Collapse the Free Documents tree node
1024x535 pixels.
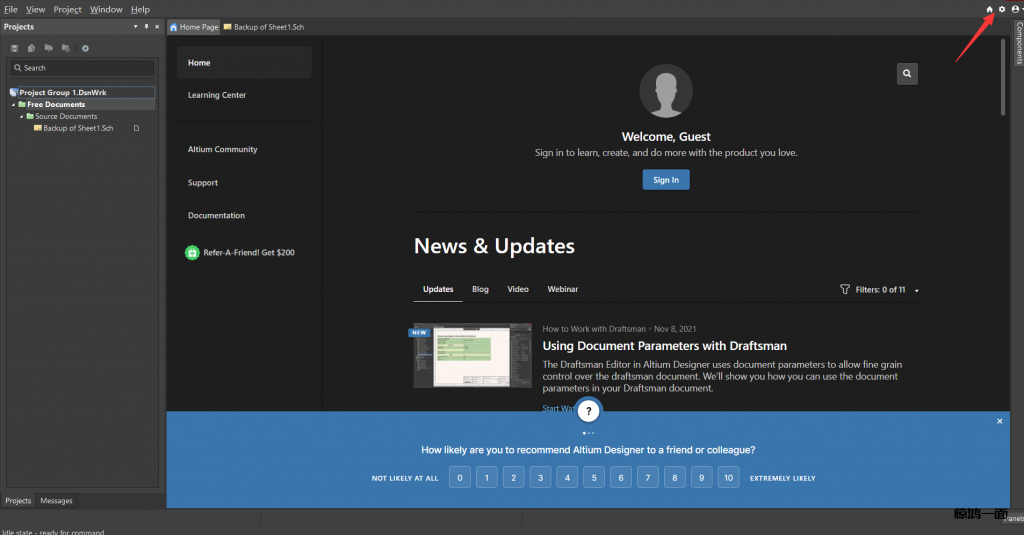click(x=13, y=104)
